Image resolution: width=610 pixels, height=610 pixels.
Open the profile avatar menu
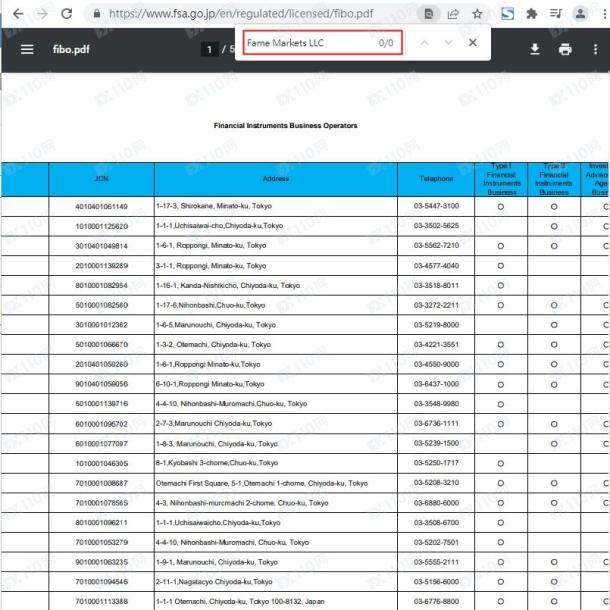[x=580, y=14]
